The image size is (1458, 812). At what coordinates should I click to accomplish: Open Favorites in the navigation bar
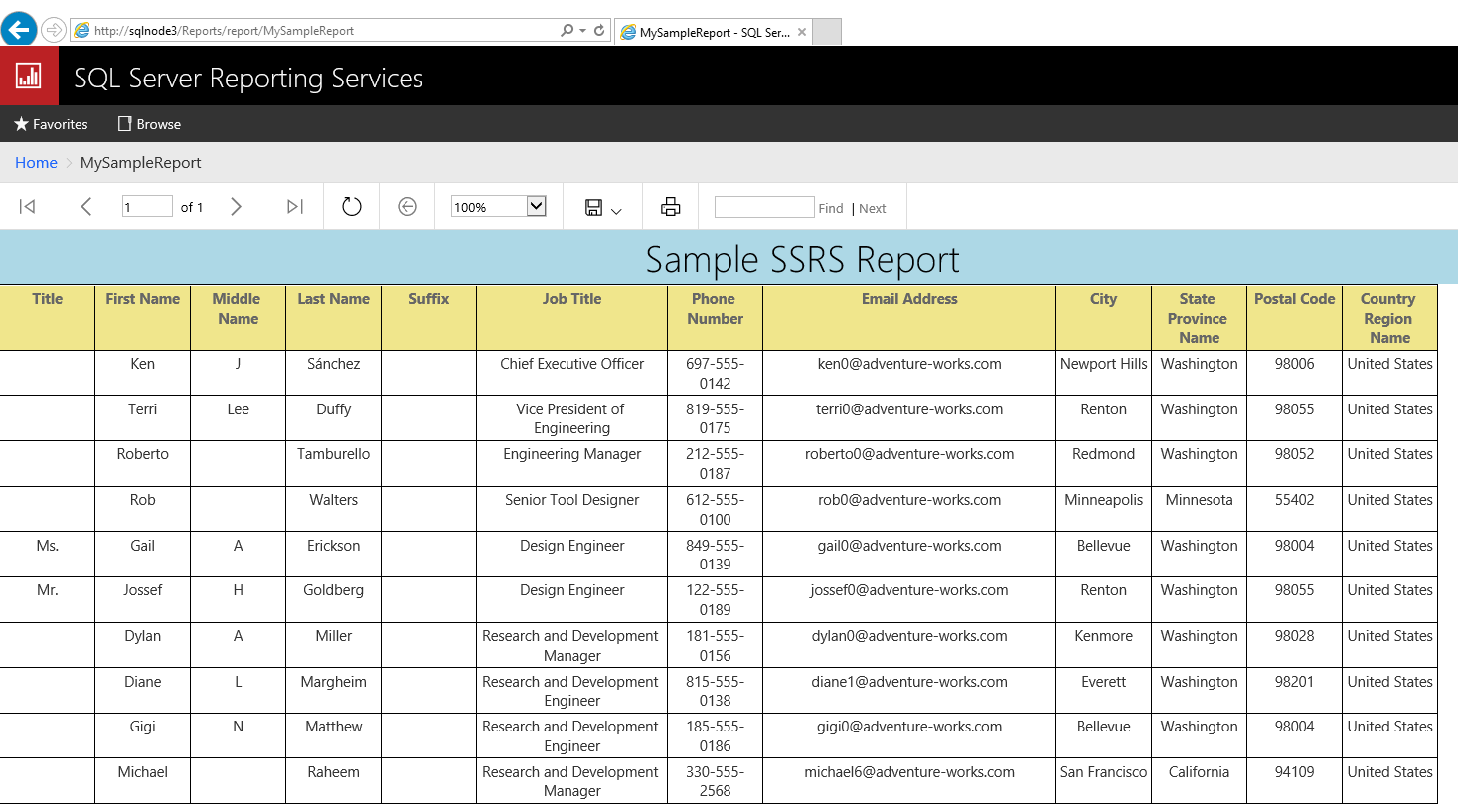pos(51,124)
